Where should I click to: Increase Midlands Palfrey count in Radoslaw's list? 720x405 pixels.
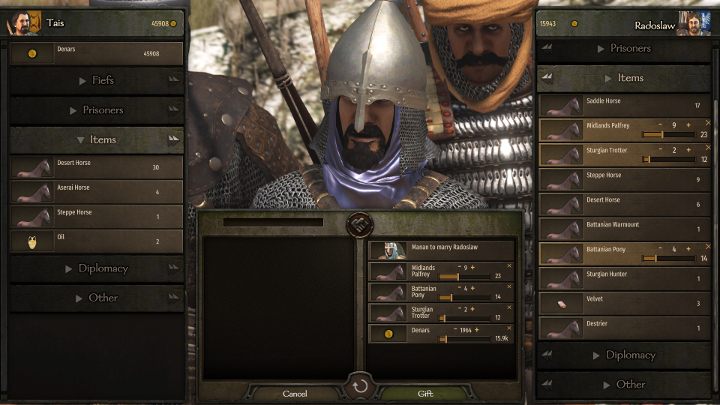tap(688, 125)
